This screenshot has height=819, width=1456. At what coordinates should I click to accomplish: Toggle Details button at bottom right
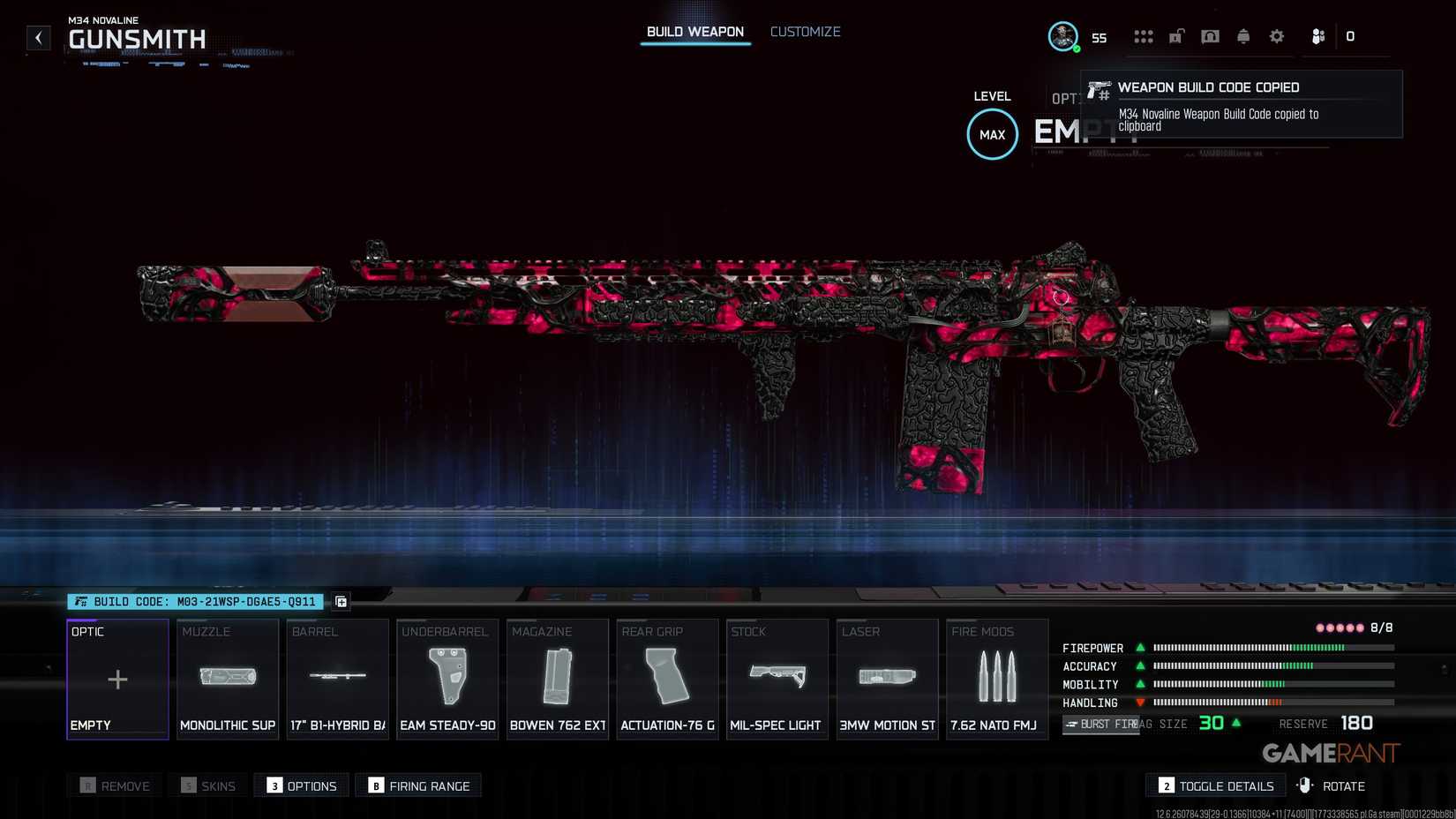(1216, 785)
